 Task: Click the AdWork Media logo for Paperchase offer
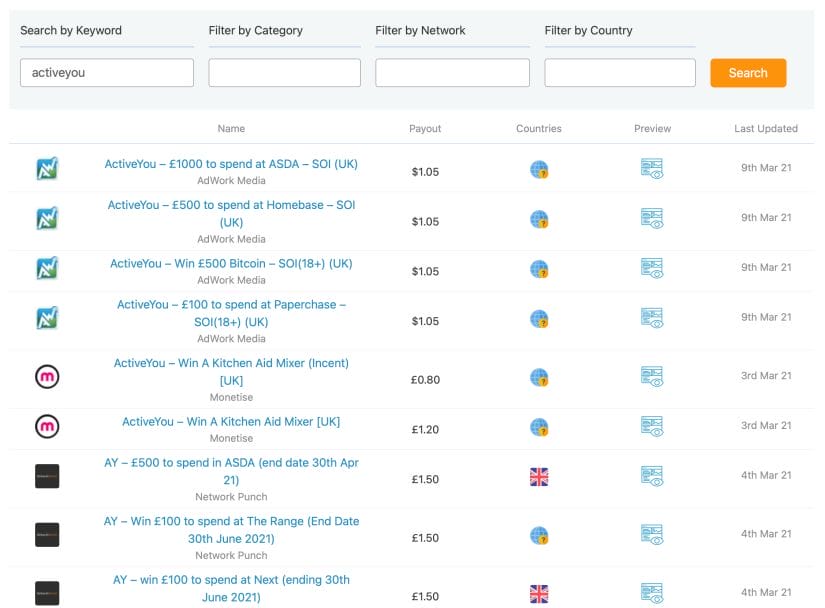pos(47,318)
